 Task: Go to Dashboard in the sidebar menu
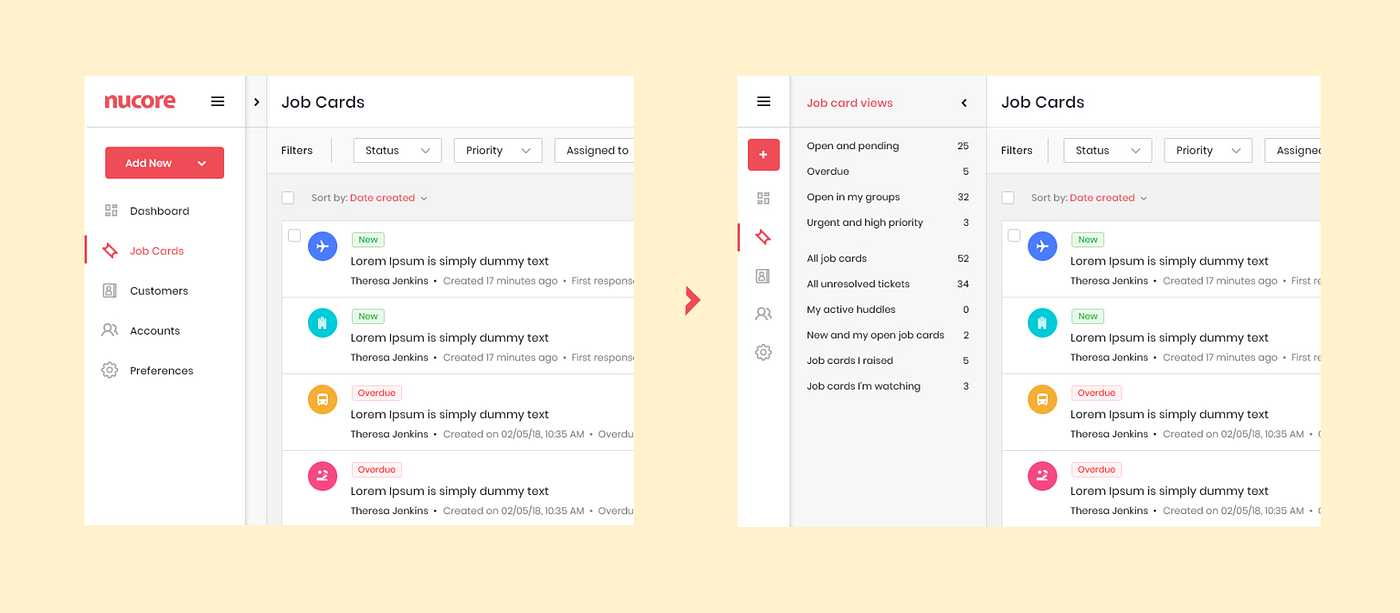tap(160, 211)
